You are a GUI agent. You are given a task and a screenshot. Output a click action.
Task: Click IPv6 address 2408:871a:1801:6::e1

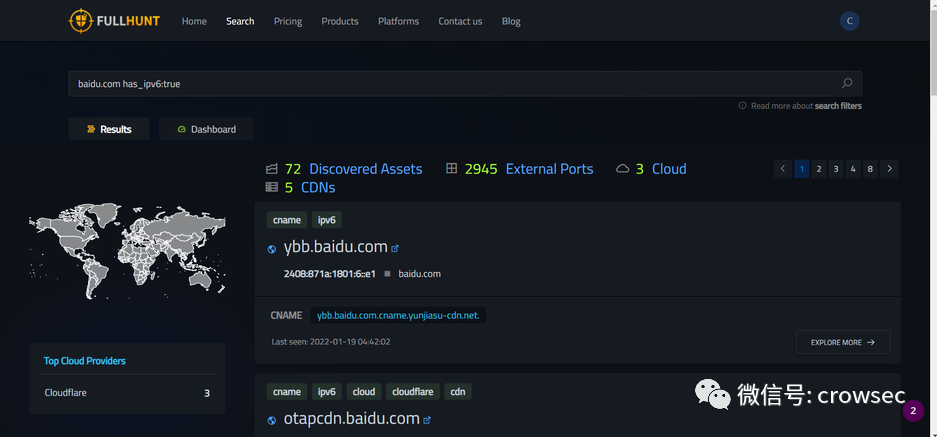click(330, 274)
